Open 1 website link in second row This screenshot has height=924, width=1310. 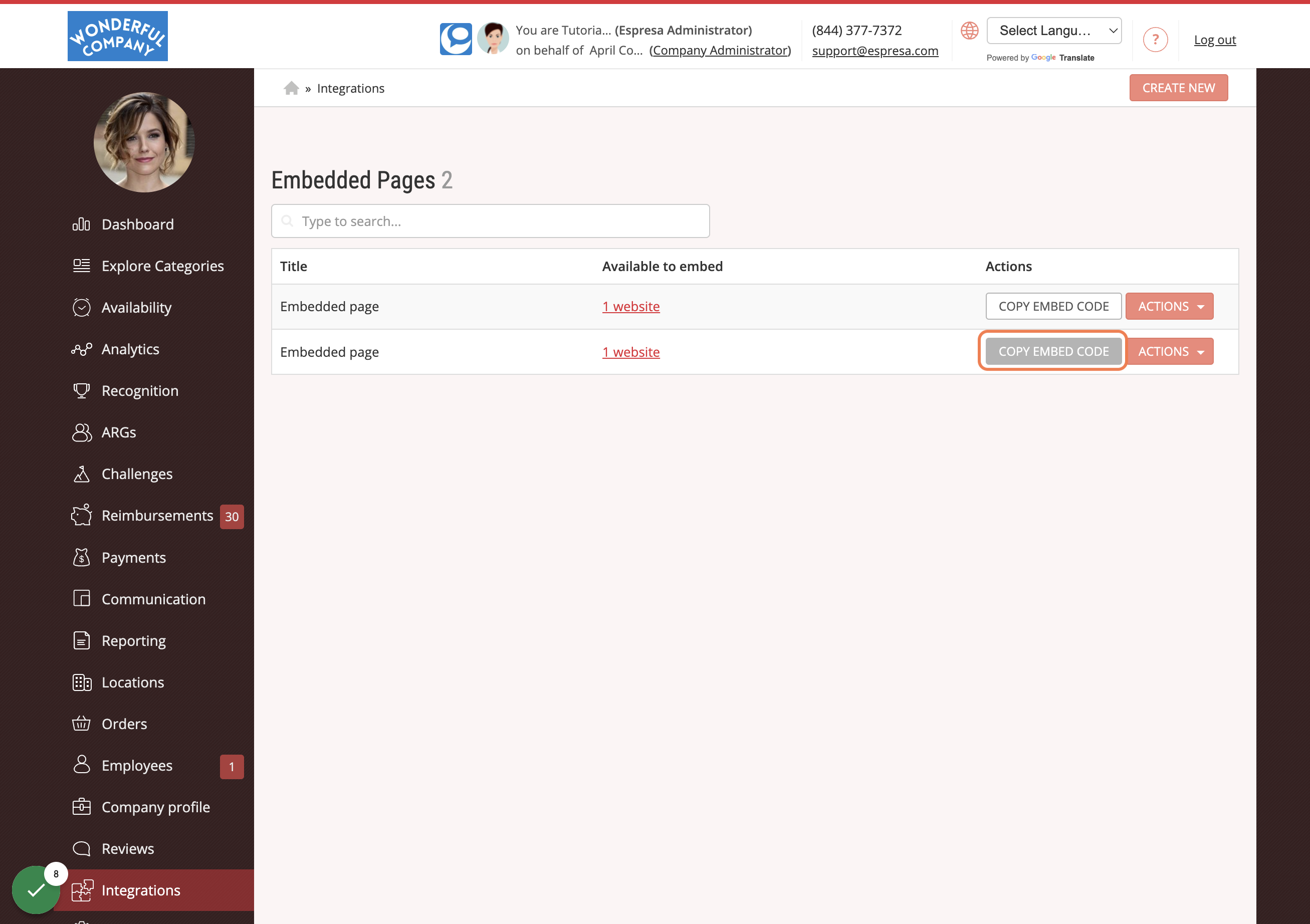point(631,352)
